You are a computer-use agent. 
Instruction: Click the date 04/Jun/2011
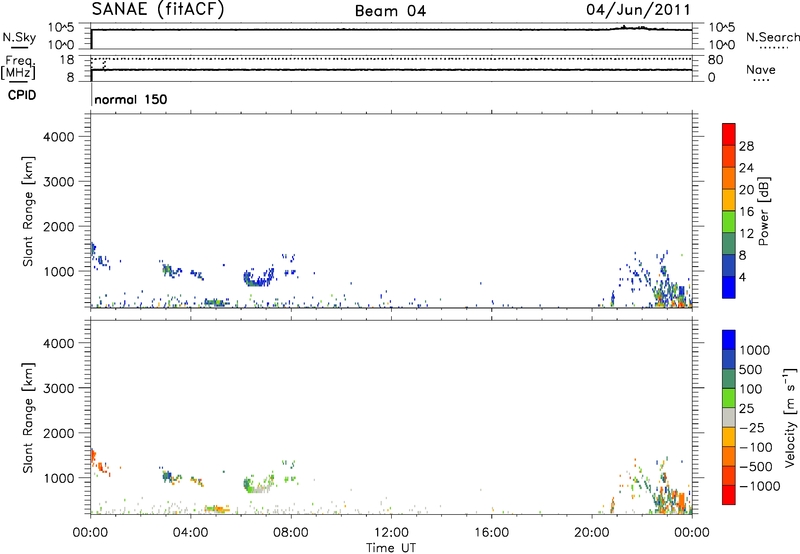pos(638,10)
